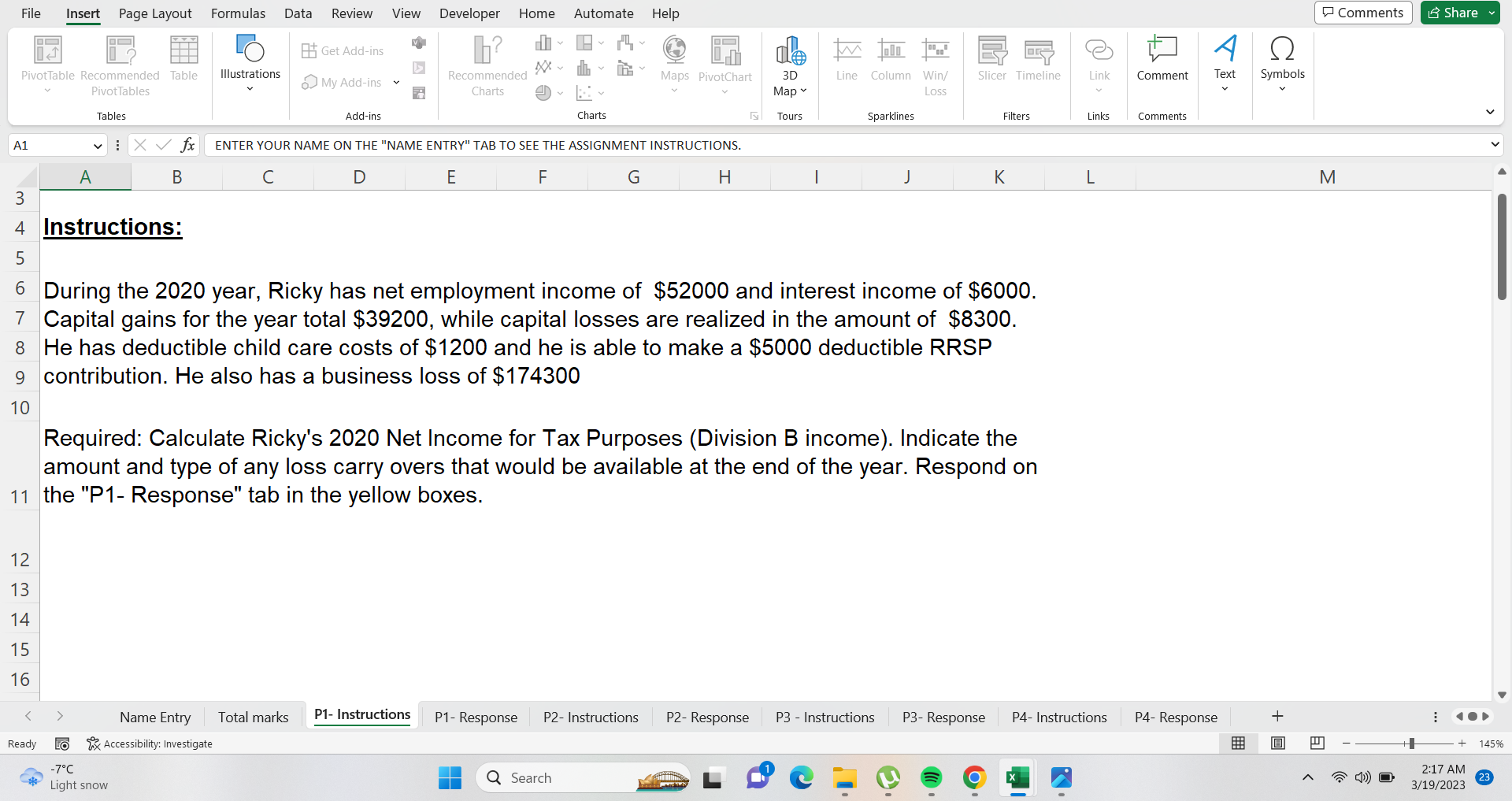The height and width of the screenshot is (801, 1512).
Task: Open the Comments pane
Action: 1363,13
